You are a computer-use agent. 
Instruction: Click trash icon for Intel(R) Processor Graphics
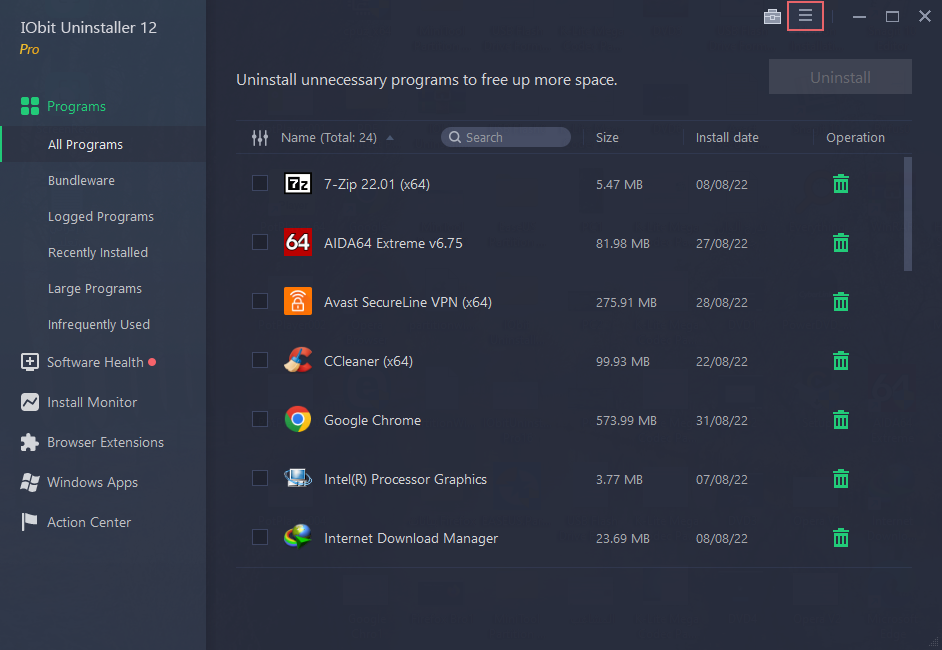[x=840, y=479]
